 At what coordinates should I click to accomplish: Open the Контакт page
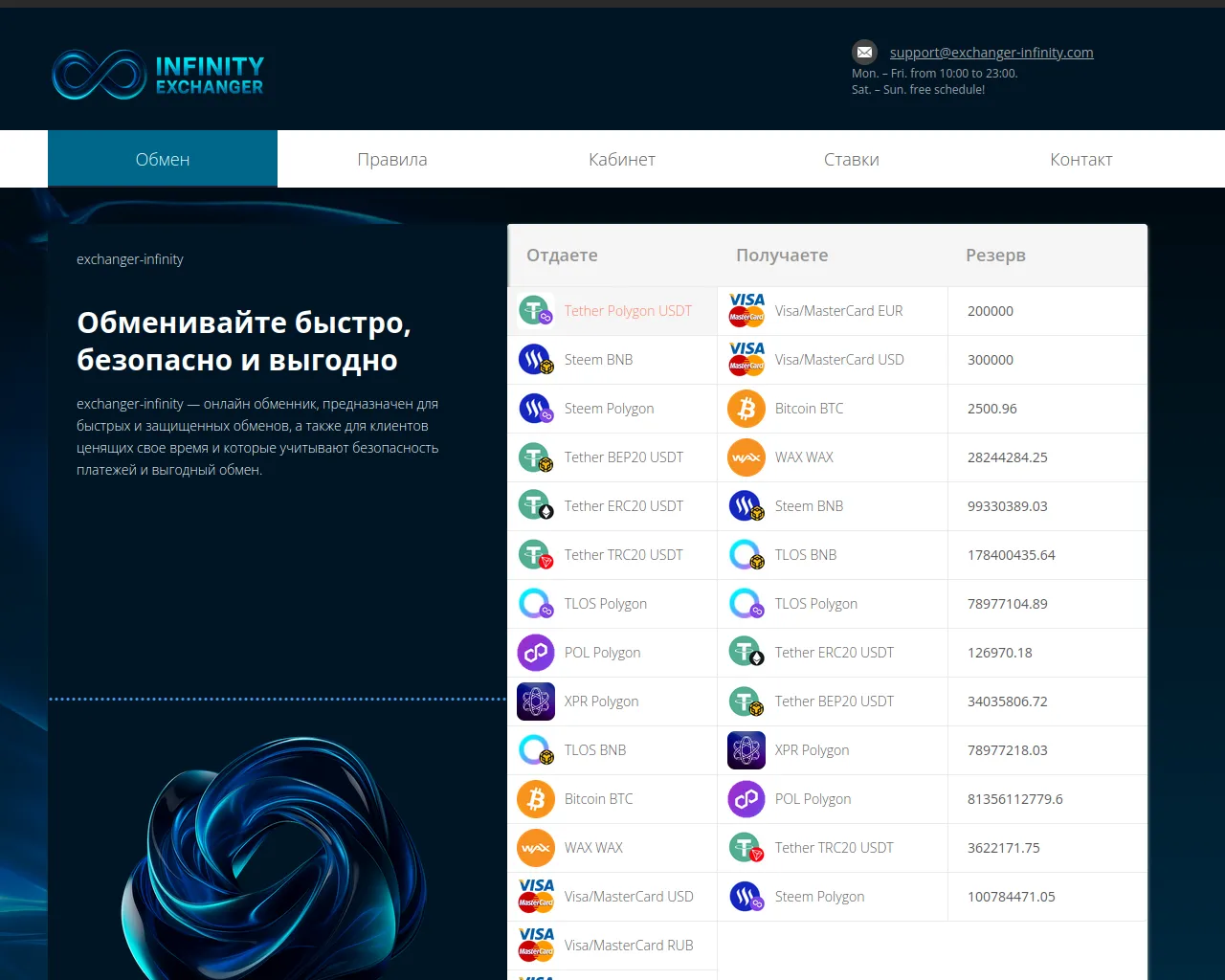tap(1080, 160)
